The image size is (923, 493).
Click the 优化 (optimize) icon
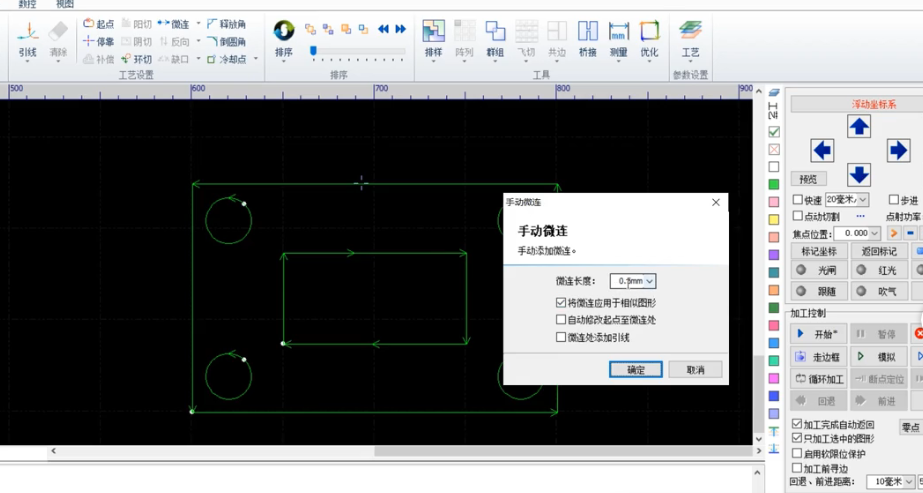pyautogui.click(x=650, y=38)
